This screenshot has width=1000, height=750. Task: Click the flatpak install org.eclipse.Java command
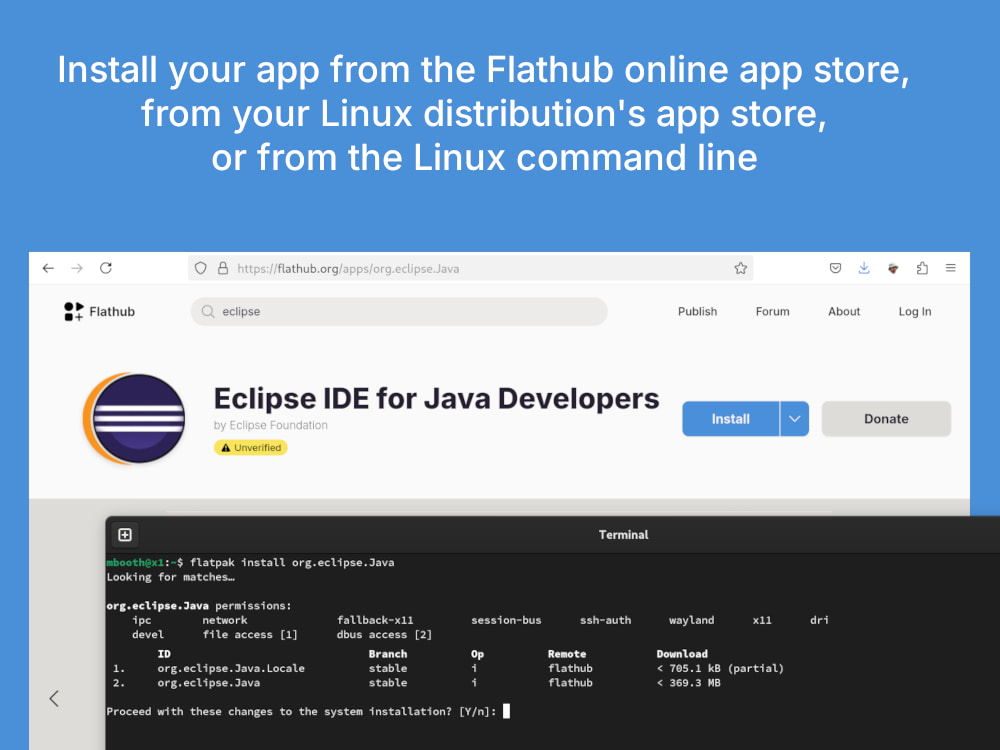(x=292, y=562)
